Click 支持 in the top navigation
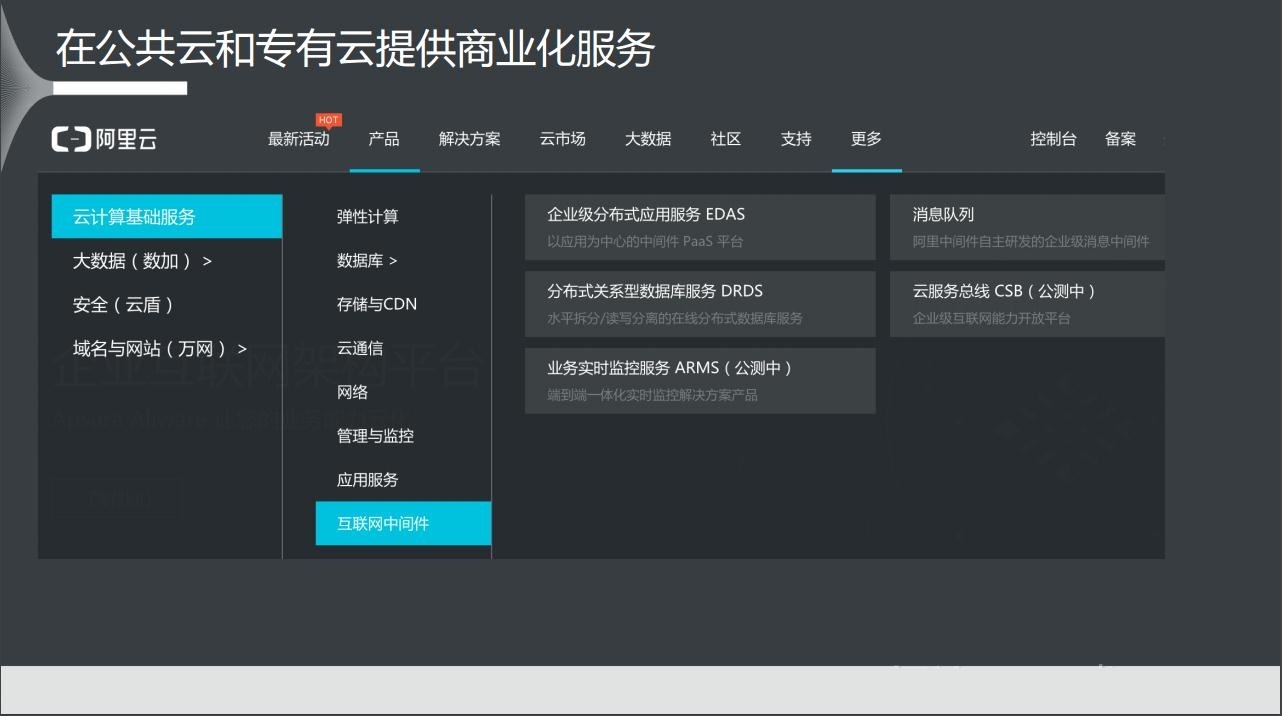The image size is (1282, 716). (x=796, y=139)
